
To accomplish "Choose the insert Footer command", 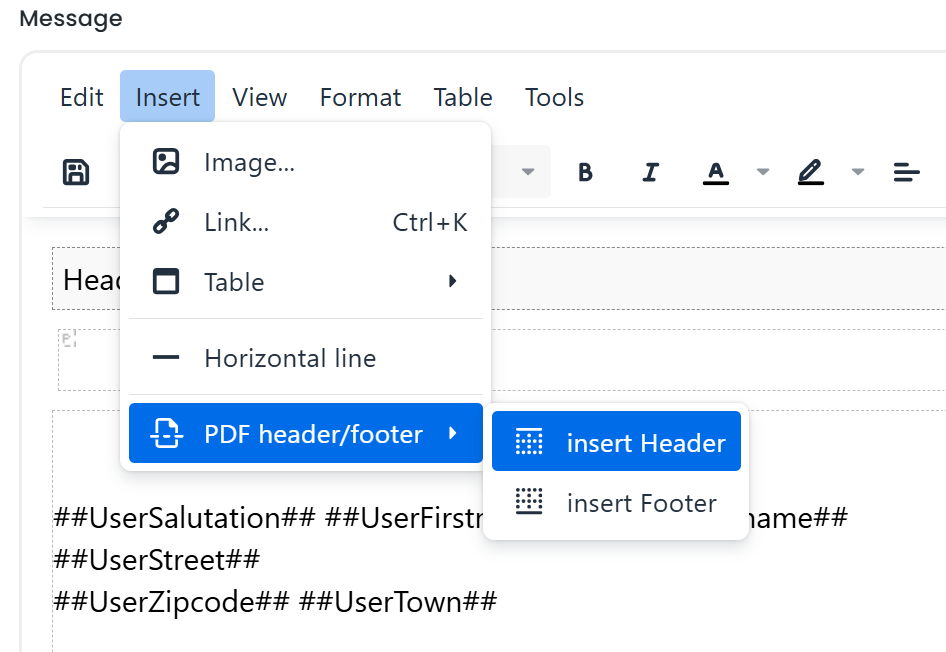I will pyautogui.click(x=641, y=503).
